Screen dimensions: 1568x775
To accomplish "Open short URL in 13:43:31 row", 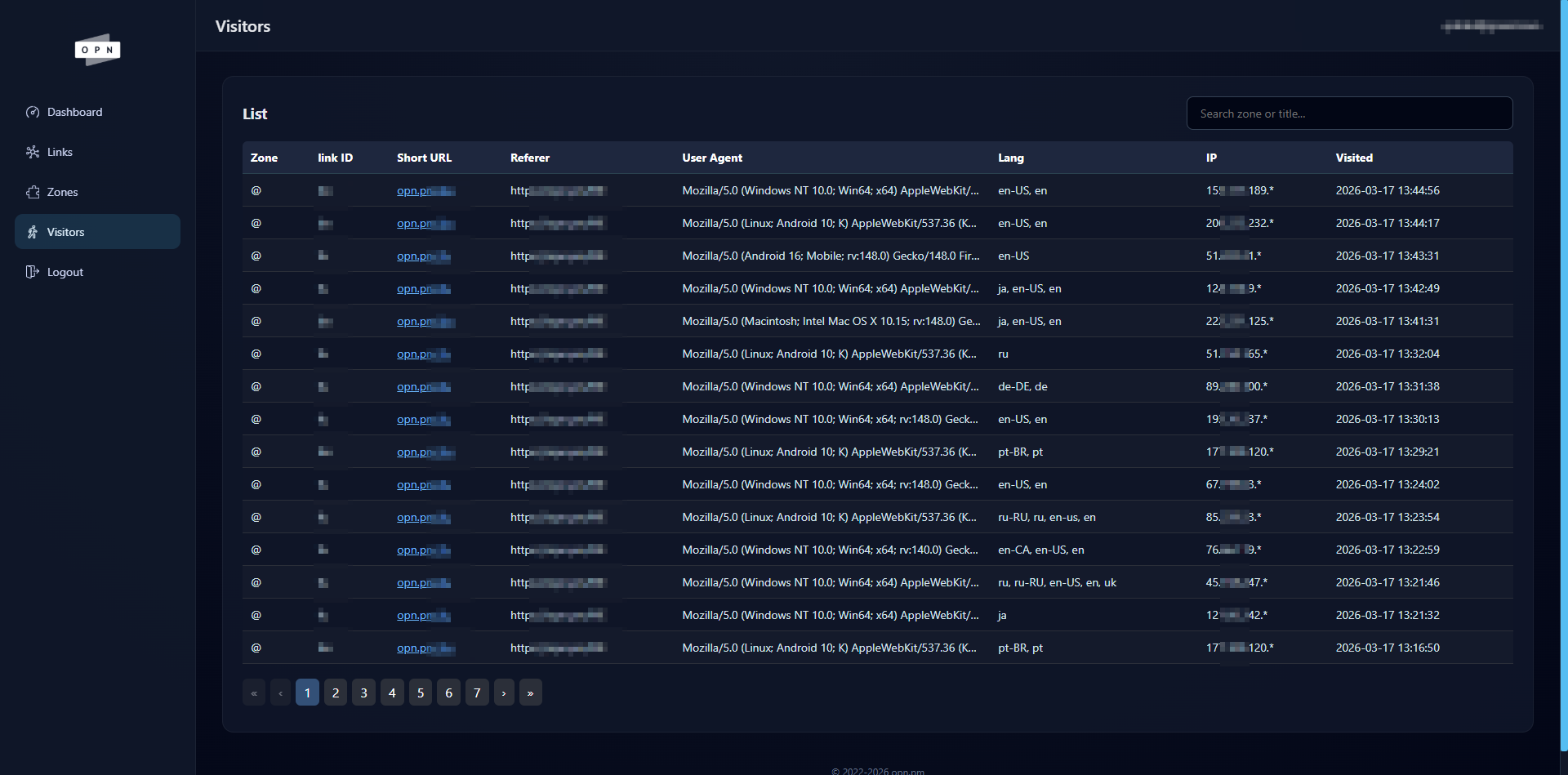I will (424, 256).
